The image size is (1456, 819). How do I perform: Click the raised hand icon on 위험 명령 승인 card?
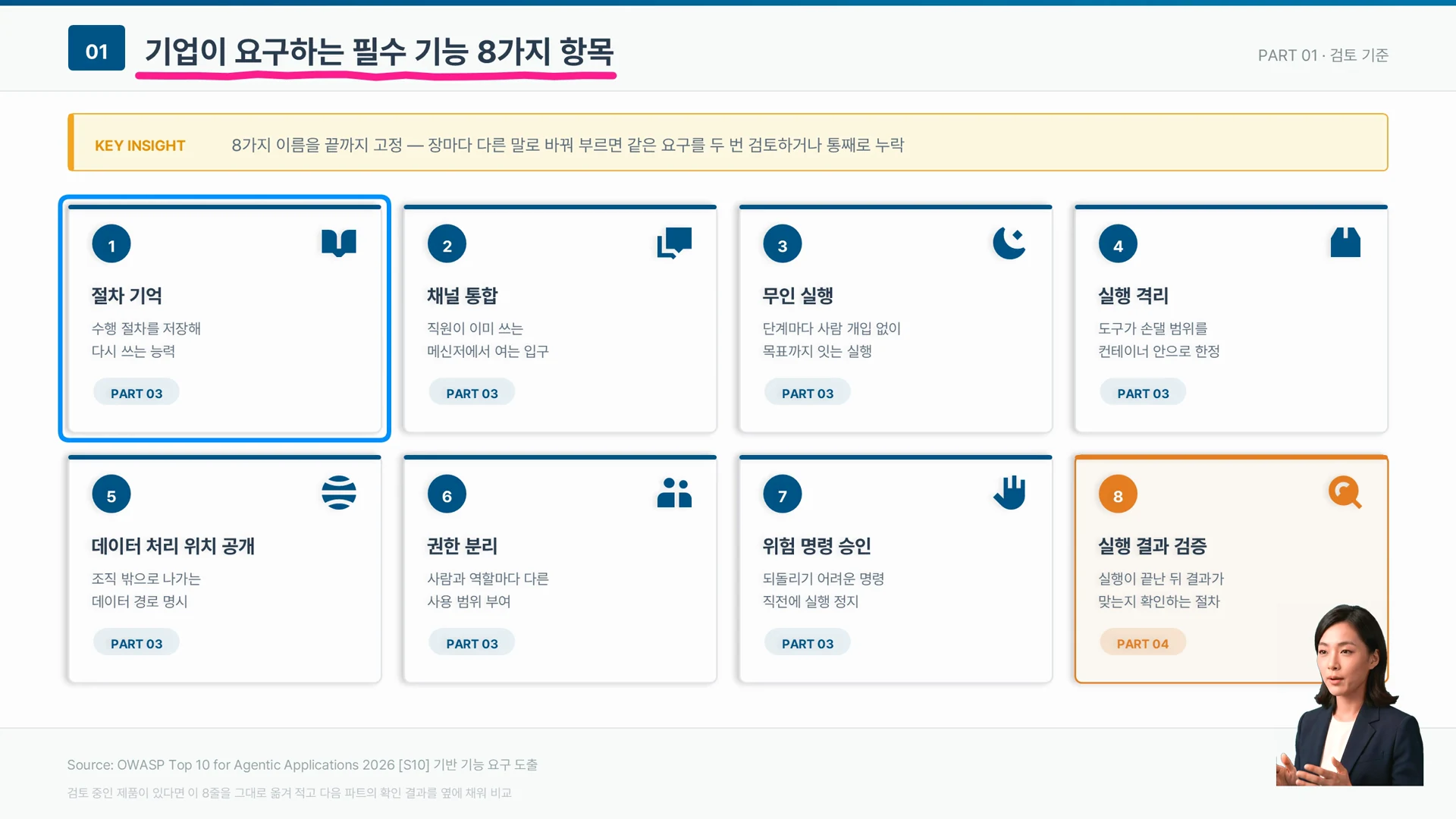point(1009,493)
